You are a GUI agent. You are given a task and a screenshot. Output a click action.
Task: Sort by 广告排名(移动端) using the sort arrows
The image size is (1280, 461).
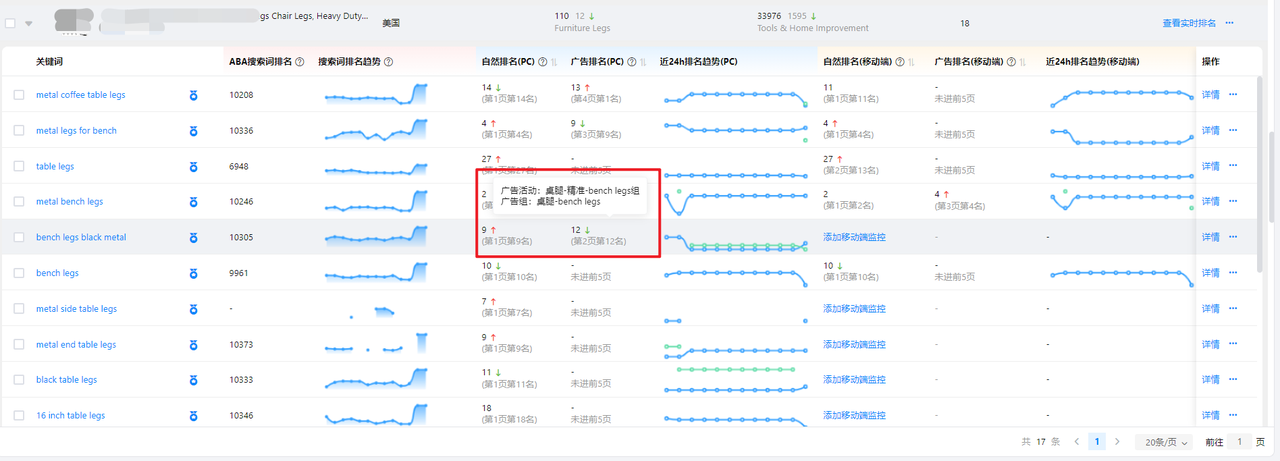pyautogui.click(x=1021, y=62)
